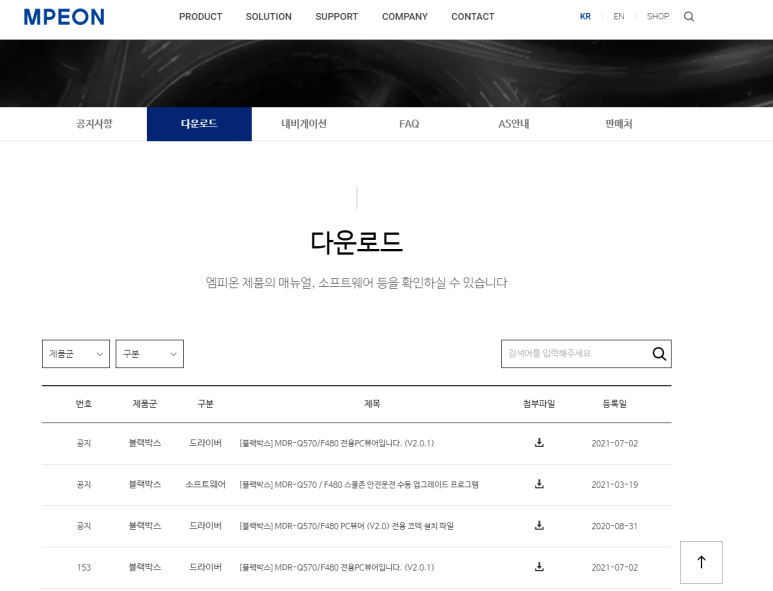Download attachment for row number 153
773x591 pixels.
[539, 567]
